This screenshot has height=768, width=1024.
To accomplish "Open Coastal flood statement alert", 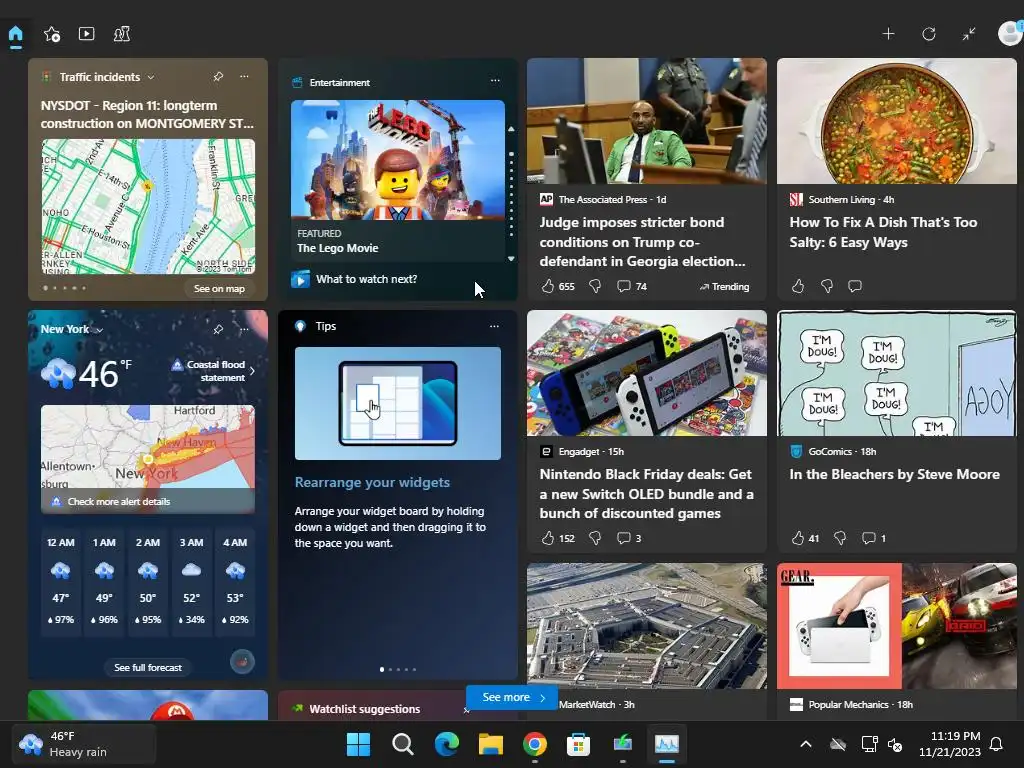I will click(214, 371).
